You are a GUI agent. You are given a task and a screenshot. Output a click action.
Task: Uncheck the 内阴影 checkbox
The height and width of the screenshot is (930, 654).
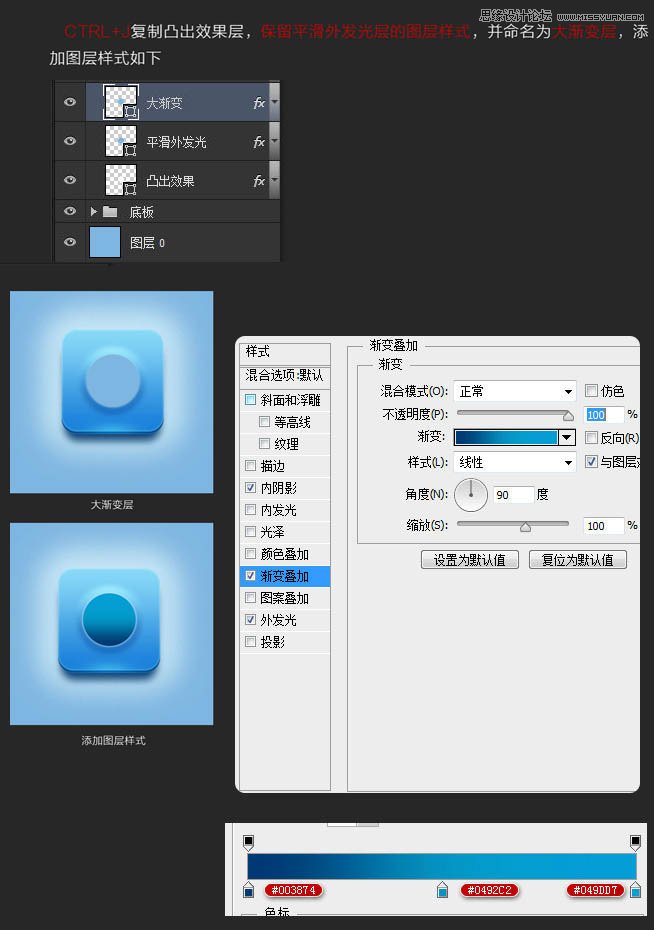(250, 488)
